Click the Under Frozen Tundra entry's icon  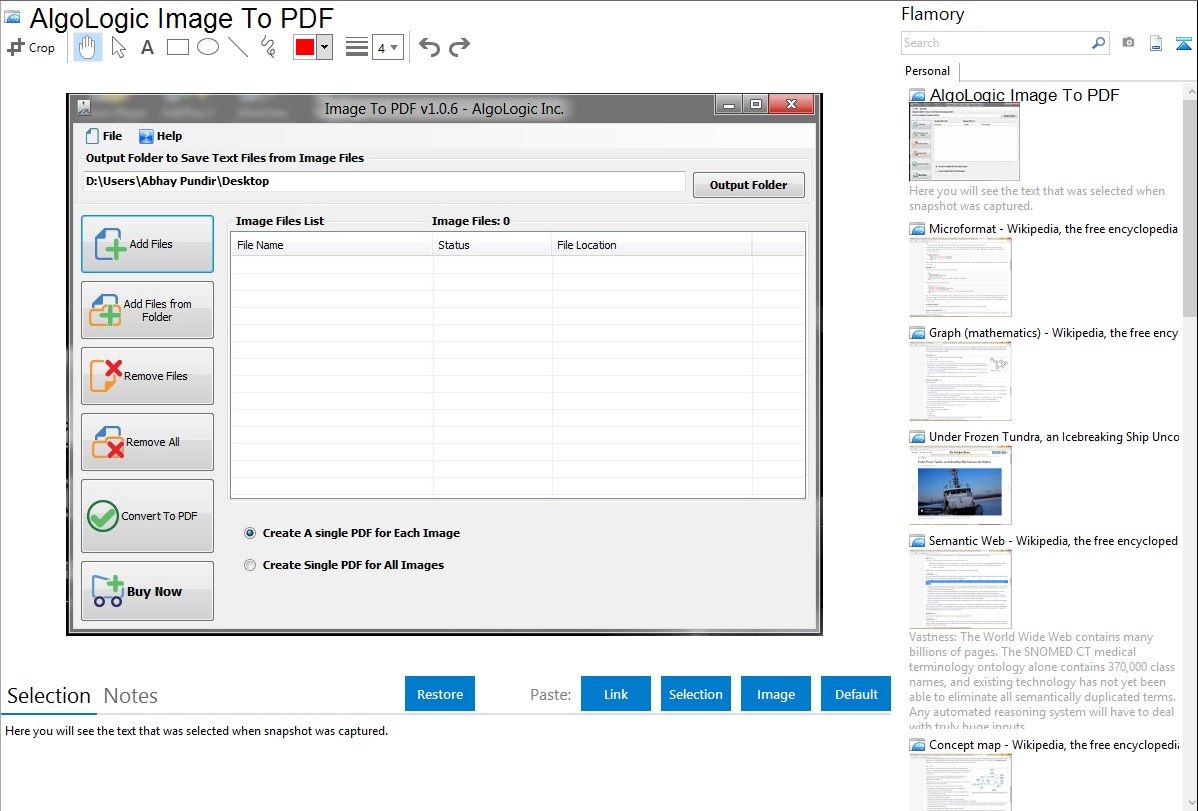(x=917, y=437)
